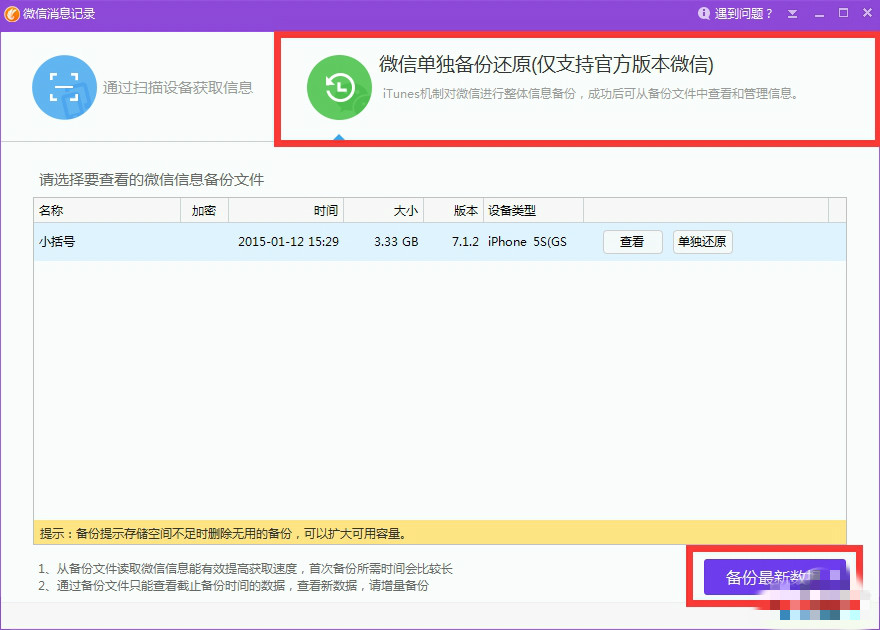Click the 加密 column header
This screenshot has height=630, width=880.
pyautogui.click(x=207, y=210)
